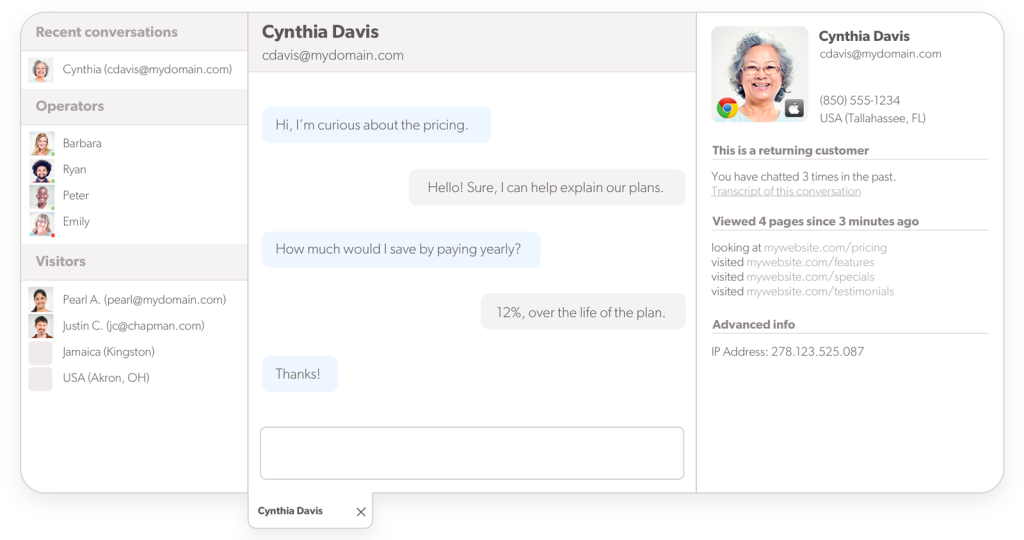Select the Jamaica (Kingston) visitor
This screenshot has width=1024, height=540.
tap(108, 352)
